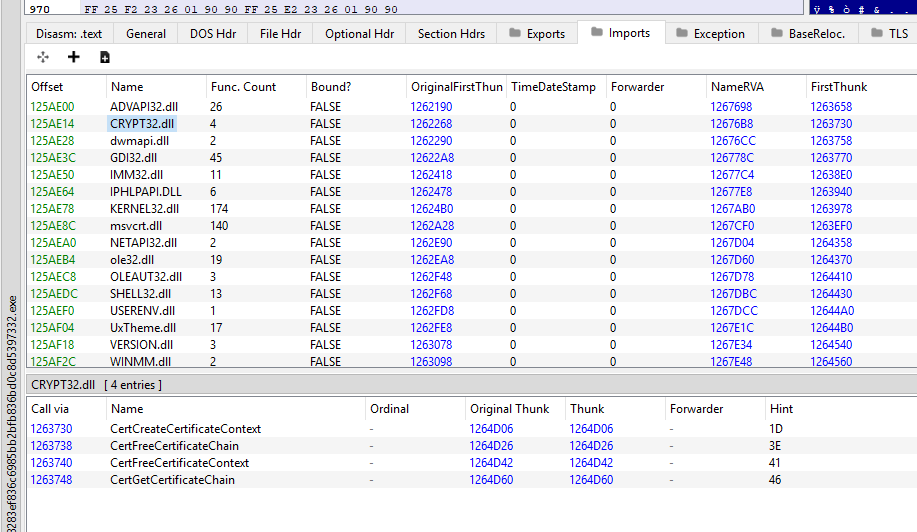Click the Imports tab folder icon

click(x=597, y=32)
